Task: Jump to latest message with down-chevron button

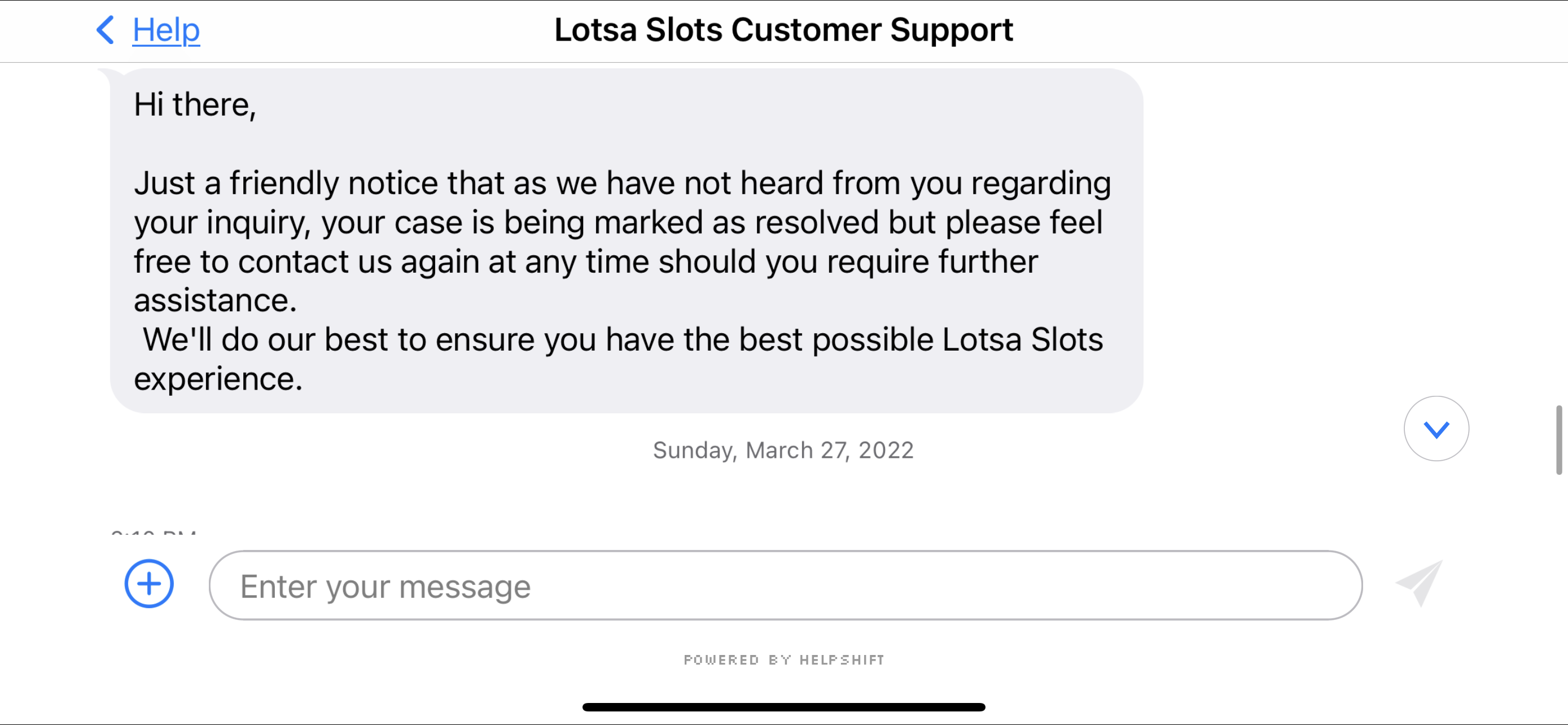Action: (1436, 429)
